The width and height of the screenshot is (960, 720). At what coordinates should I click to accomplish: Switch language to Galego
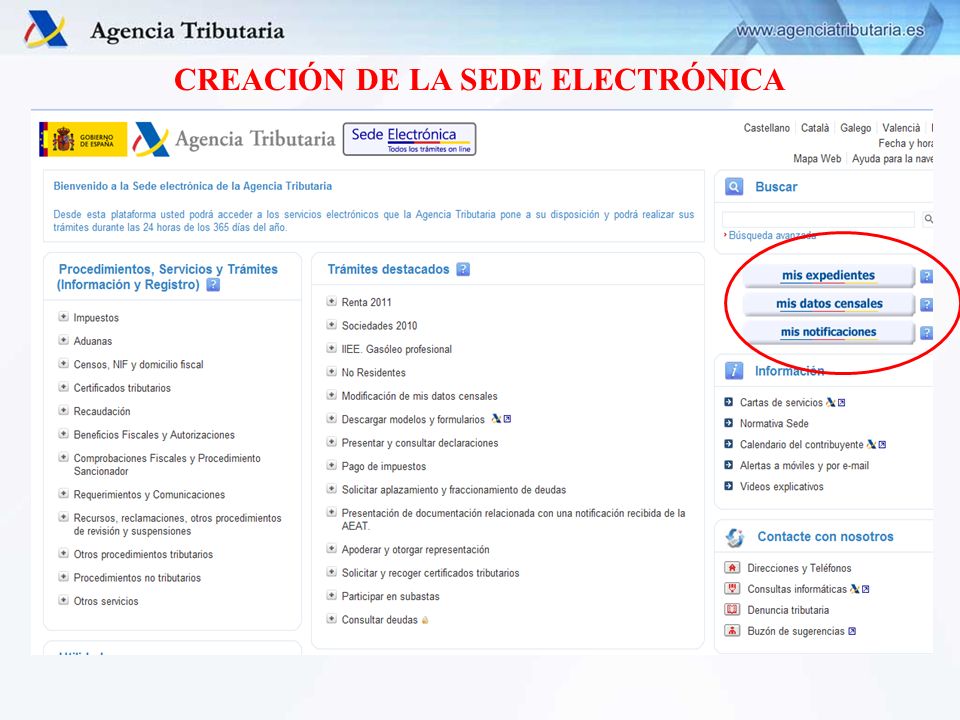coord(855,128)
